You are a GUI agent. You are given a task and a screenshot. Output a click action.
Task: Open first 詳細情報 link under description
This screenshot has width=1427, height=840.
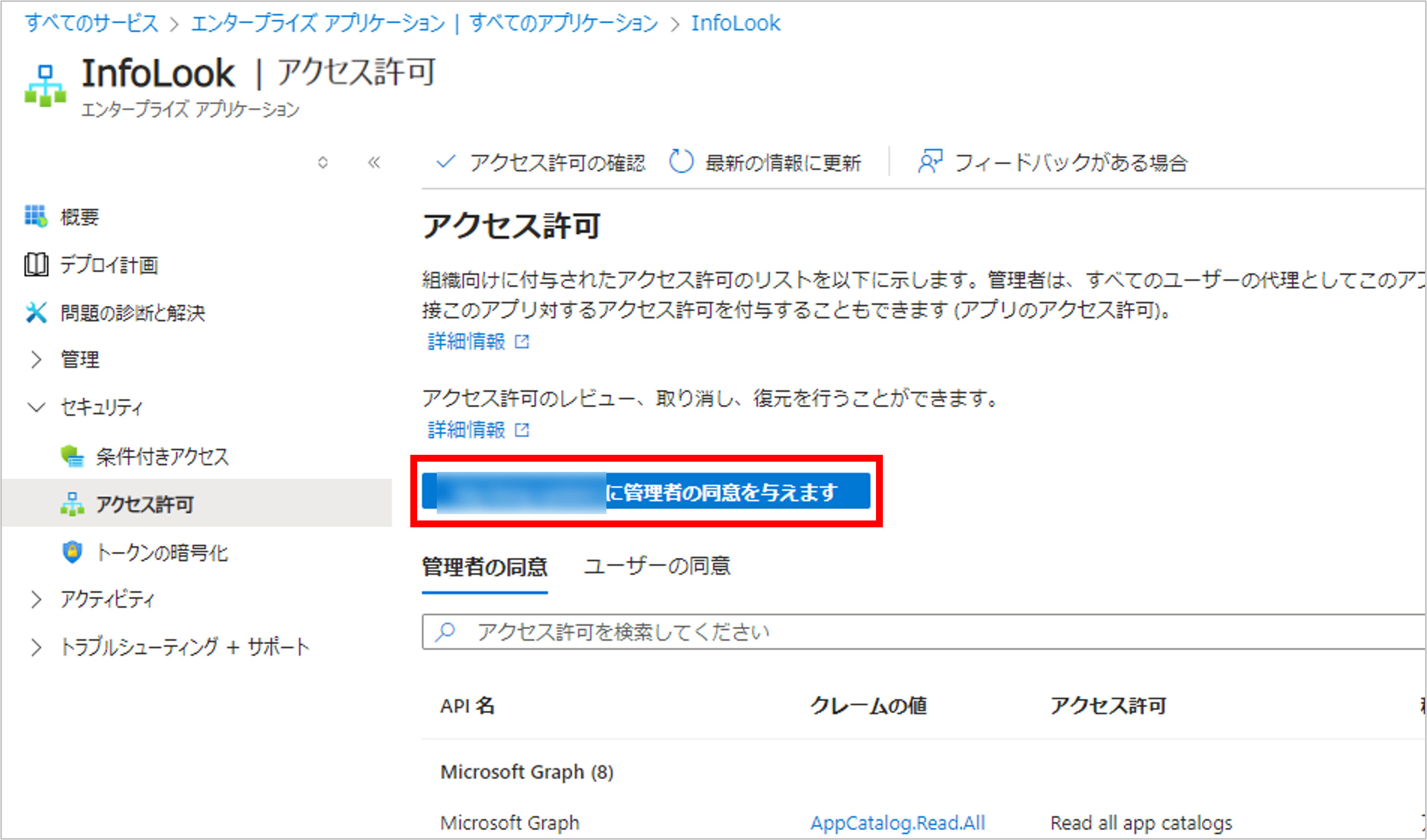coord(466,341)
